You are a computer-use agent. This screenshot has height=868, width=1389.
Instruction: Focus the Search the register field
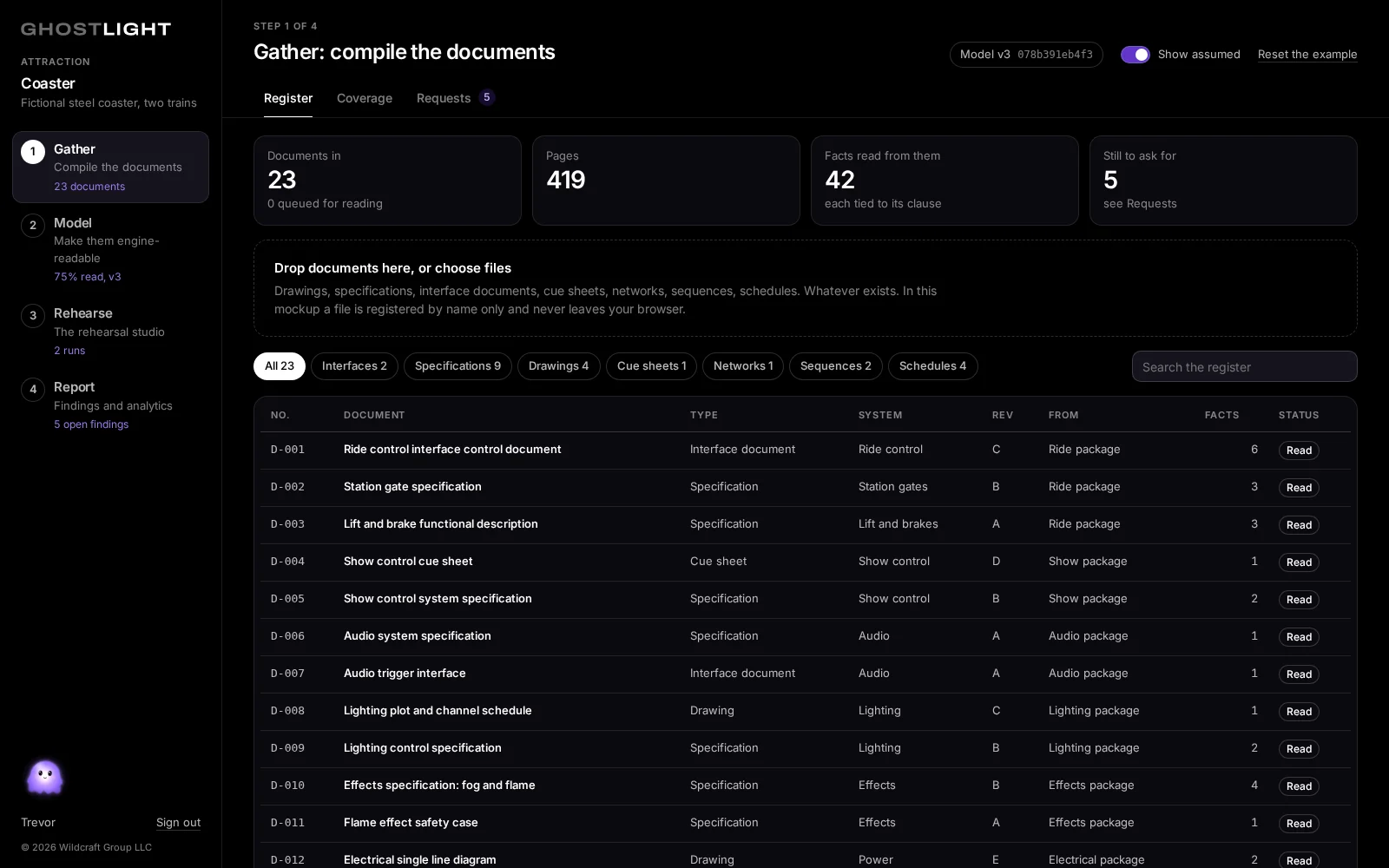coord(1244,366)
